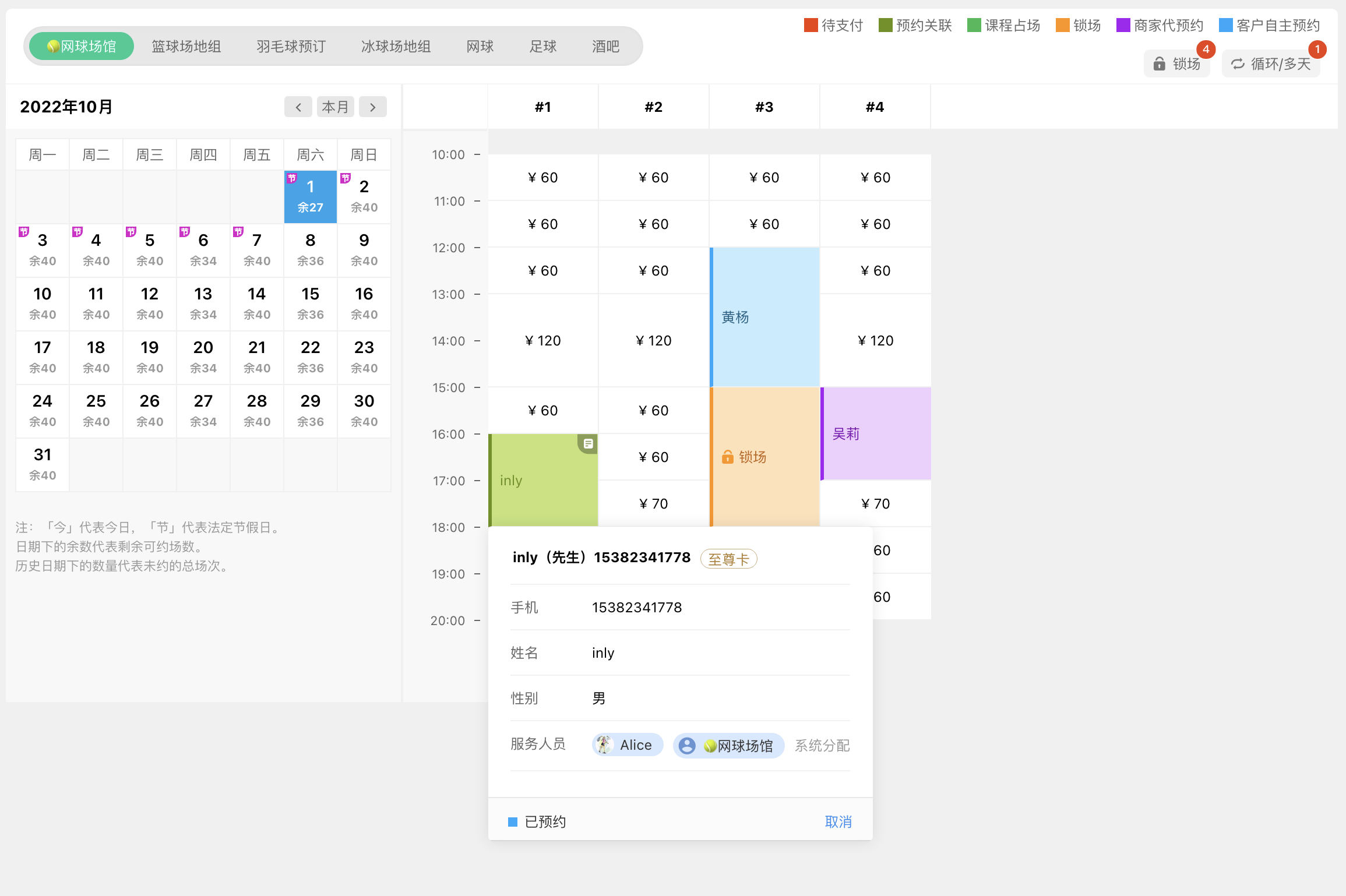The width and height of the screenshot is (1346, 896).
Task: Switch to the 篮球场地组 tab
Action: coord(186,47)
